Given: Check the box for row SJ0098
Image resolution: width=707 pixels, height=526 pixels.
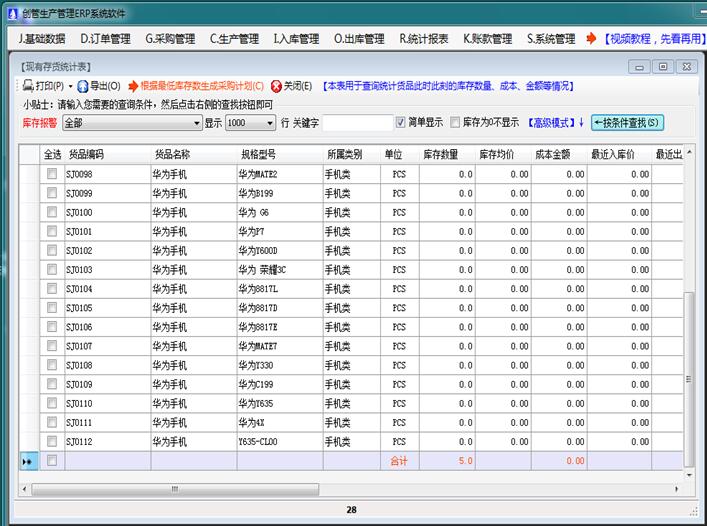Looking at the screenshot, I should point(52,174).
